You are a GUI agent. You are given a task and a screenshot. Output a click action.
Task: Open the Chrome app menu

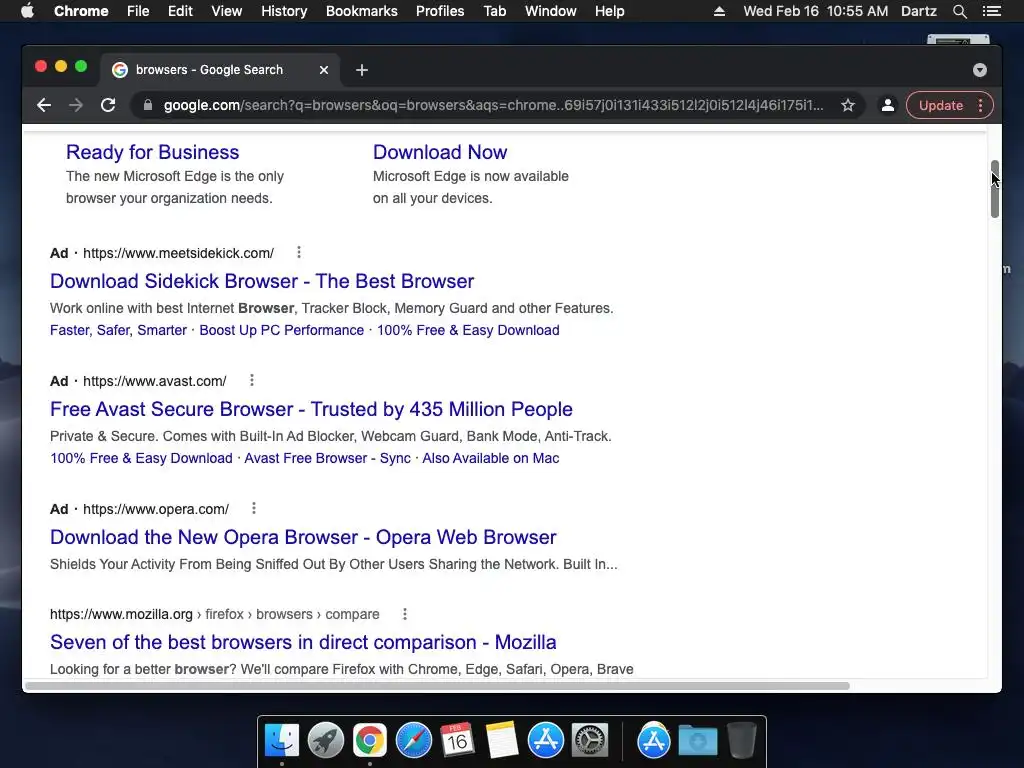pyautogui.click(x=81, y=11)
